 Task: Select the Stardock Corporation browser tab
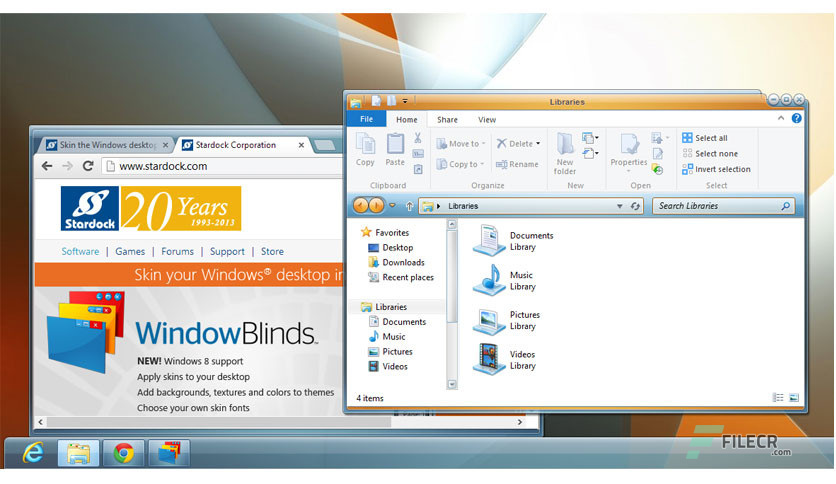tap(243, 144)
